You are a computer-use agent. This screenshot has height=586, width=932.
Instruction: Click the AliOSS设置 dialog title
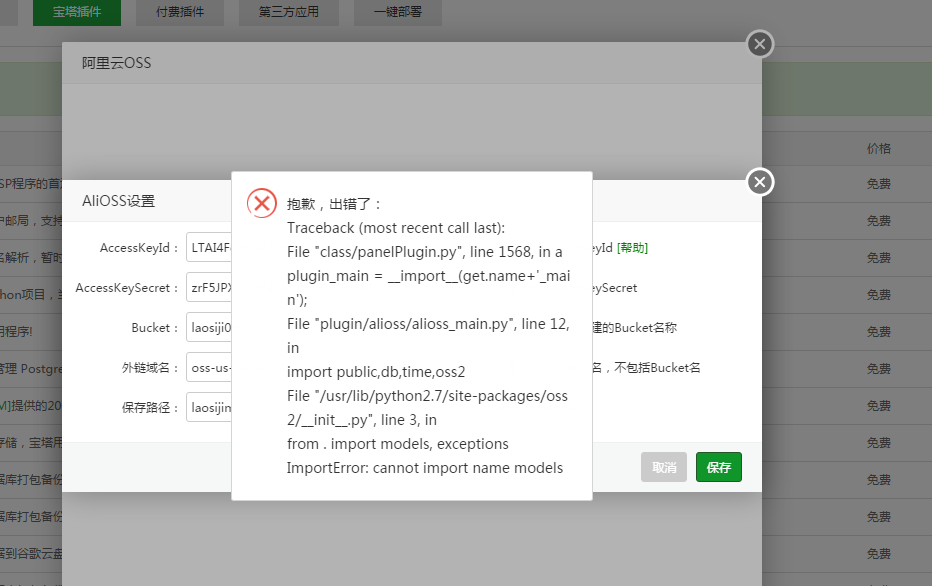click(x=118, y=201)
